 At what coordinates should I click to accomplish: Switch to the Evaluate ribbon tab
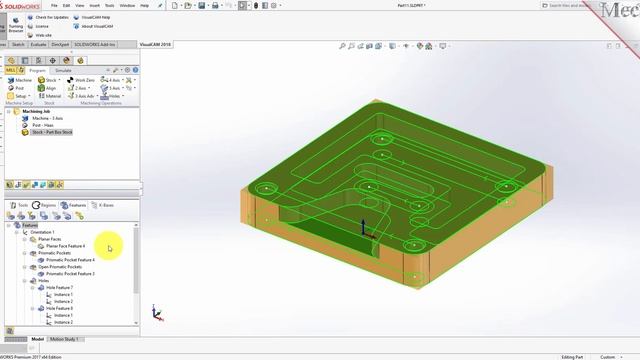point(38,44)
